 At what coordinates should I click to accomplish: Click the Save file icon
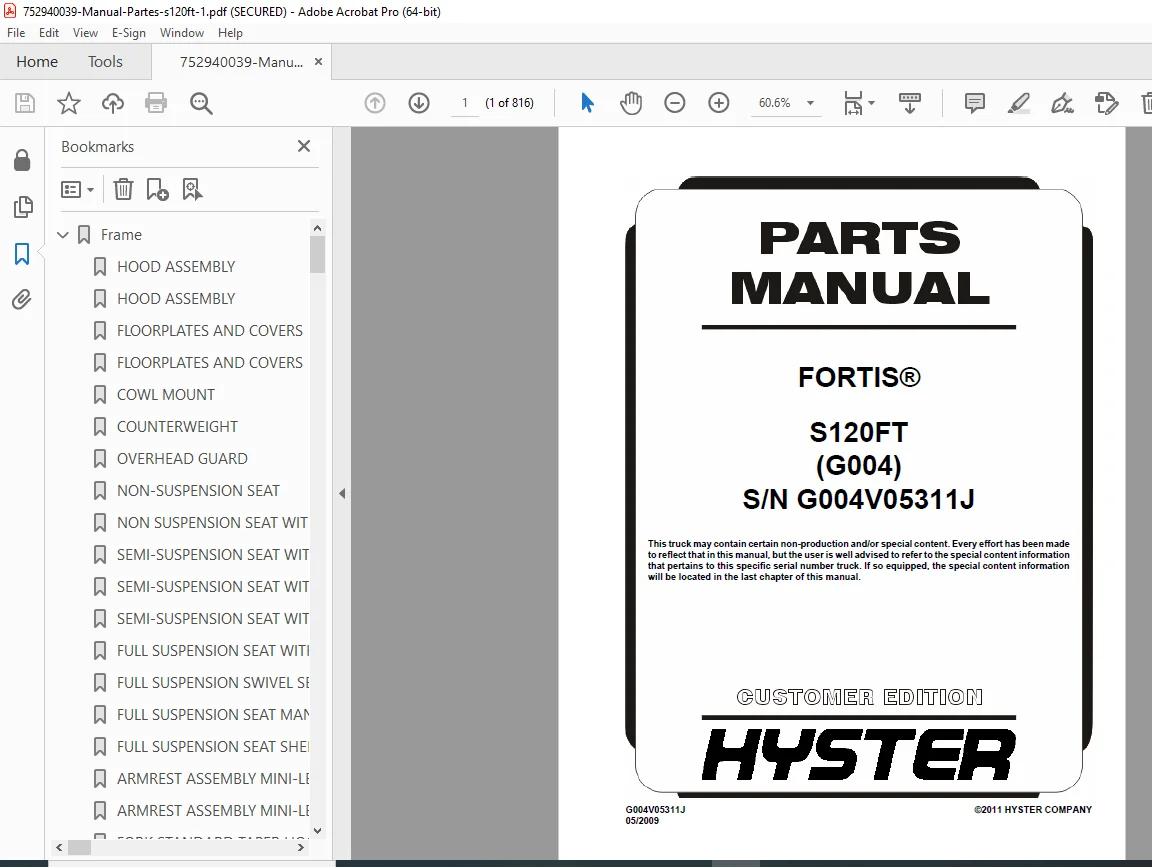[x=25, y=103]
